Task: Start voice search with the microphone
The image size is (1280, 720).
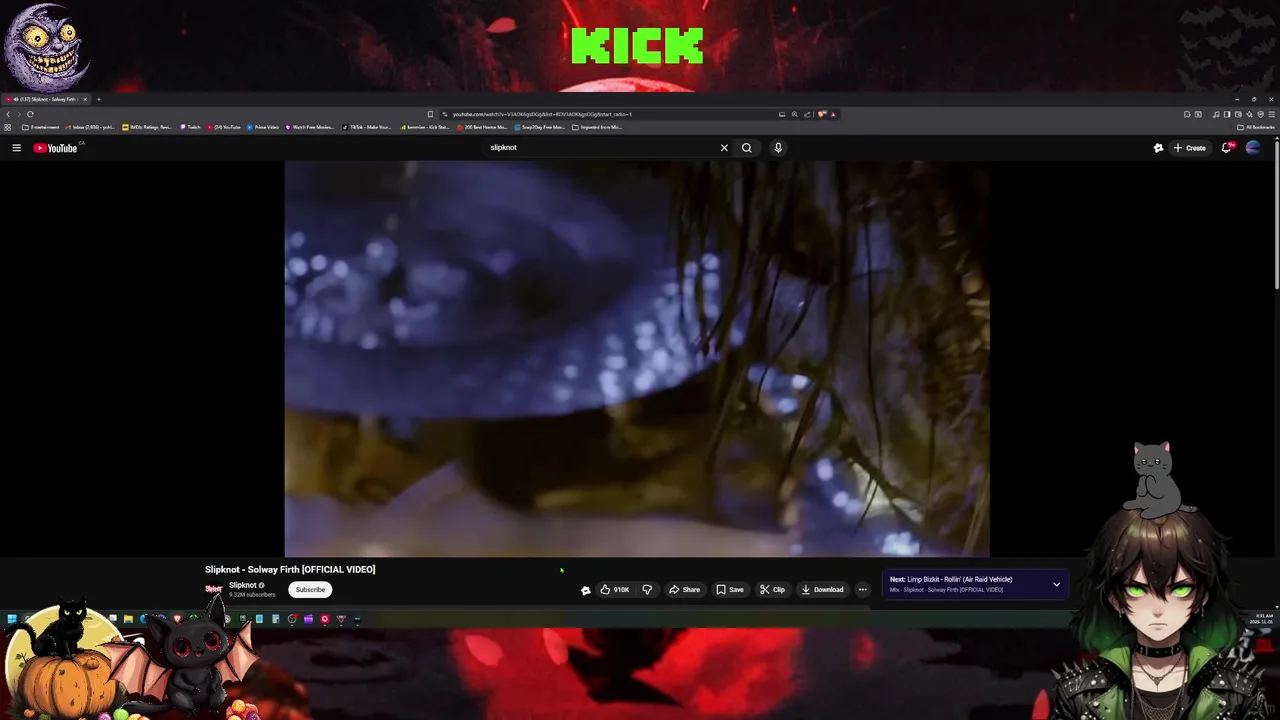Action: tap(778, 148)
